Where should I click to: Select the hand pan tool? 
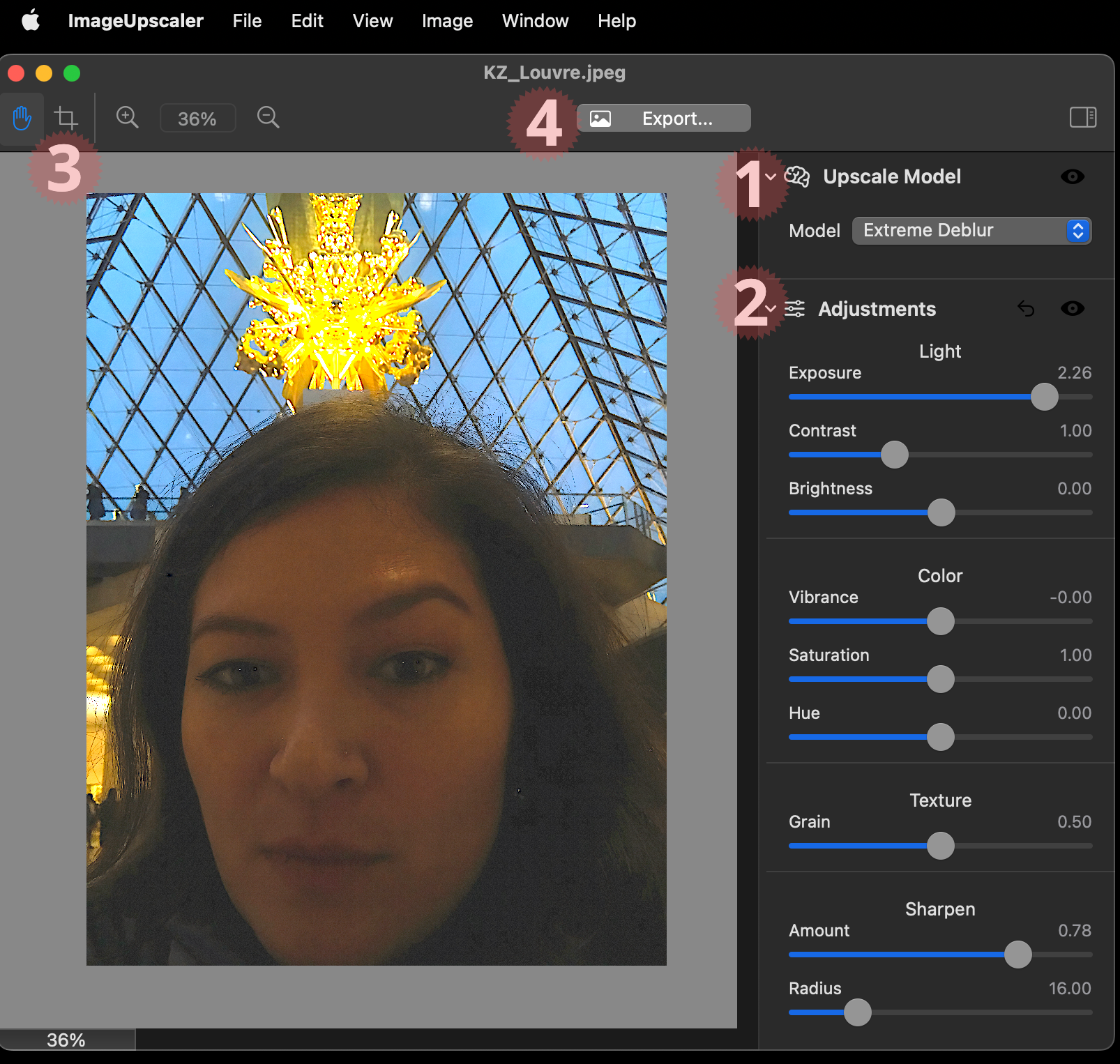pos(22,119)
